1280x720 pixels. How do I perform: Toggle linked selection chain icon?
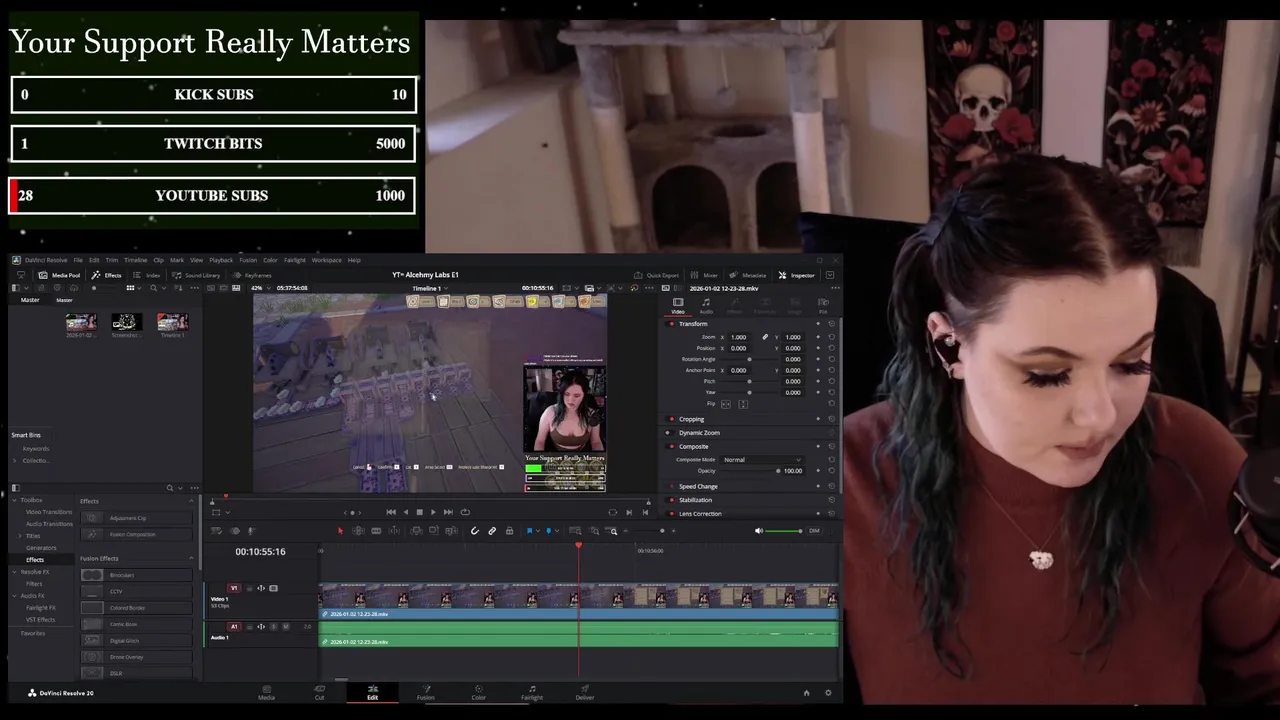coord(492,531)
